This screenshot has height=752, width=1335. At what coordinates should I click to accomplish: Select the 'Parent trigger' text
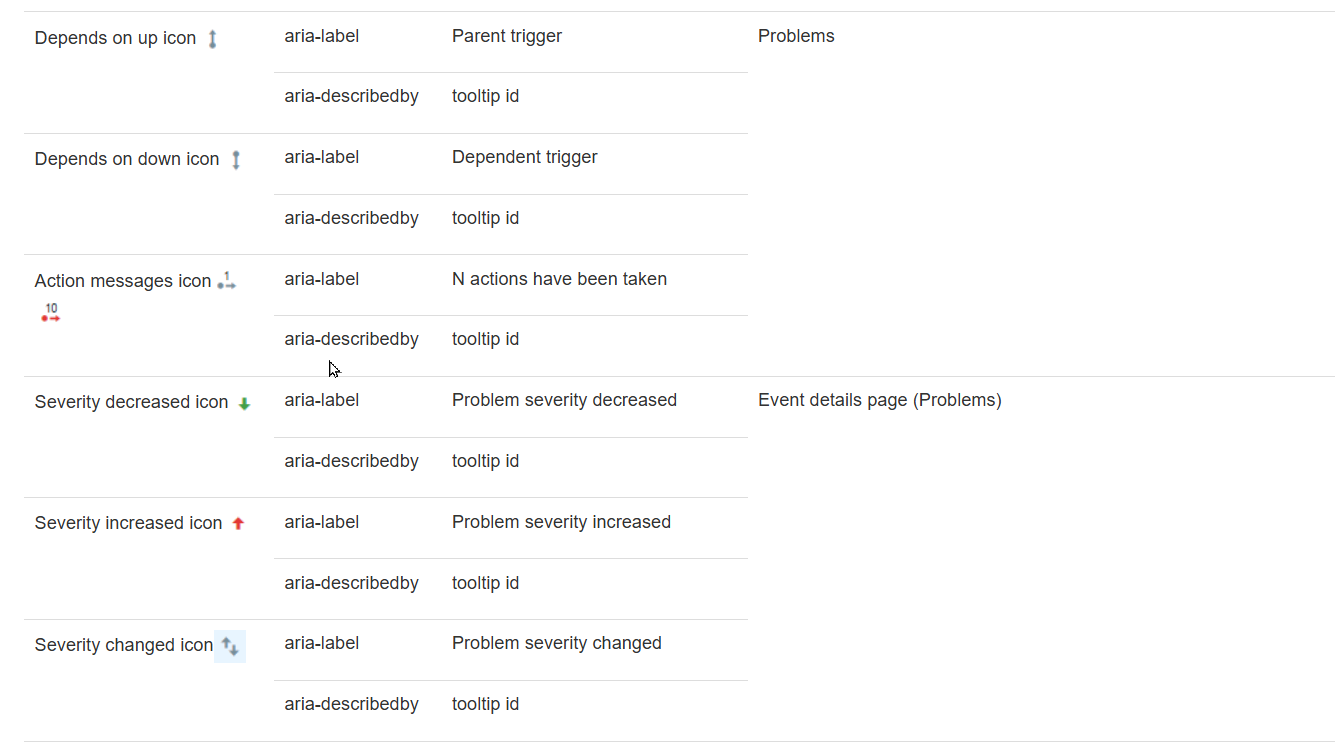coord(506,36)
